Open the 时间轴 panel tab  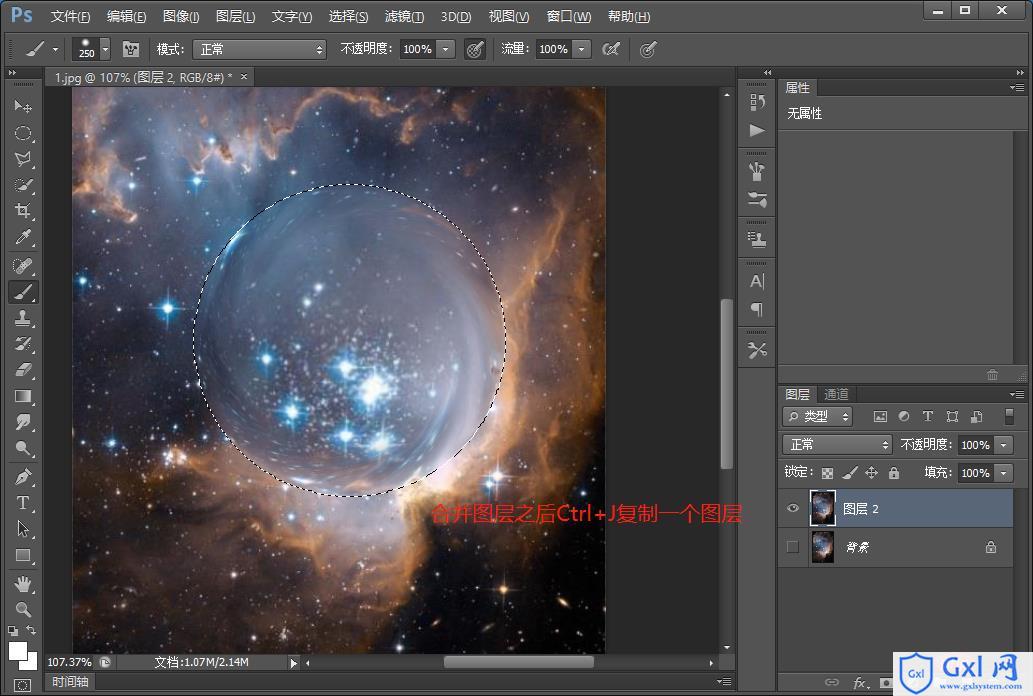pos(70,682)
